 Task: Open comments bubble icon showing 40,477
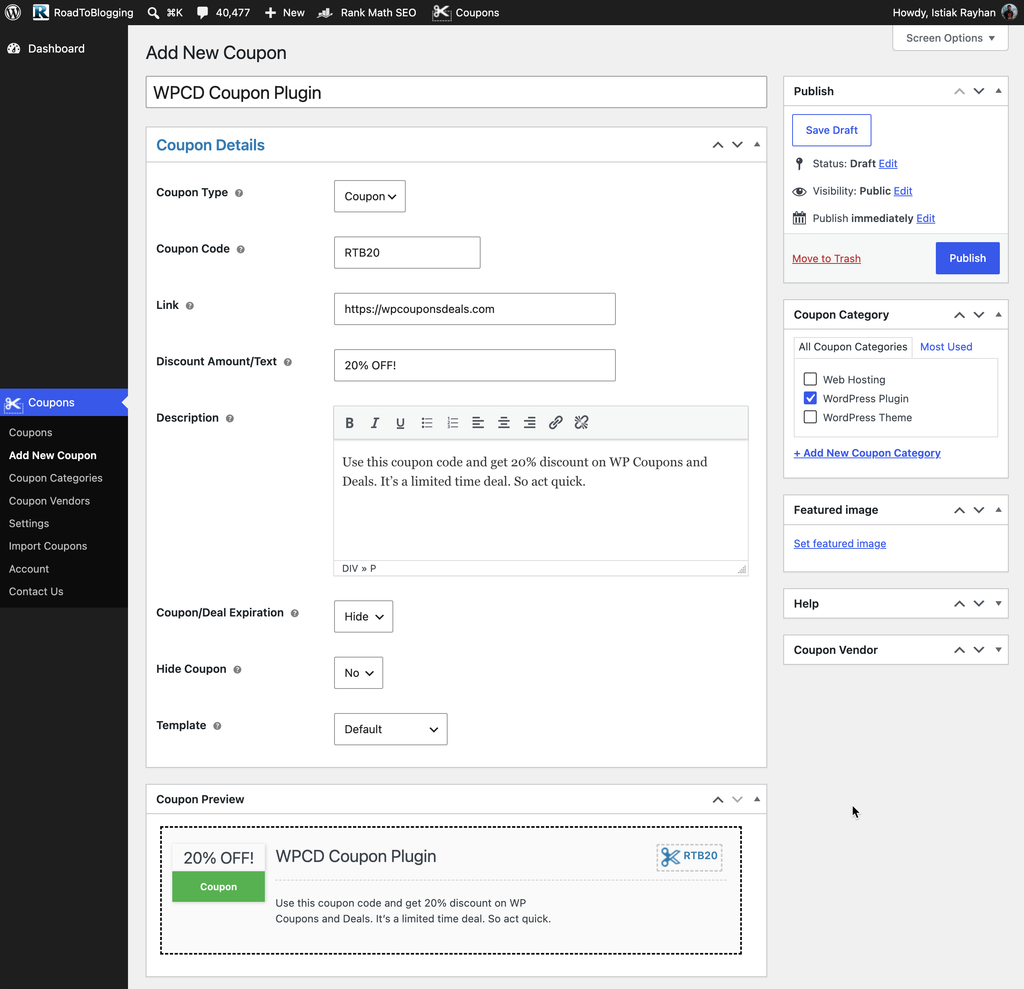point(202,12)
